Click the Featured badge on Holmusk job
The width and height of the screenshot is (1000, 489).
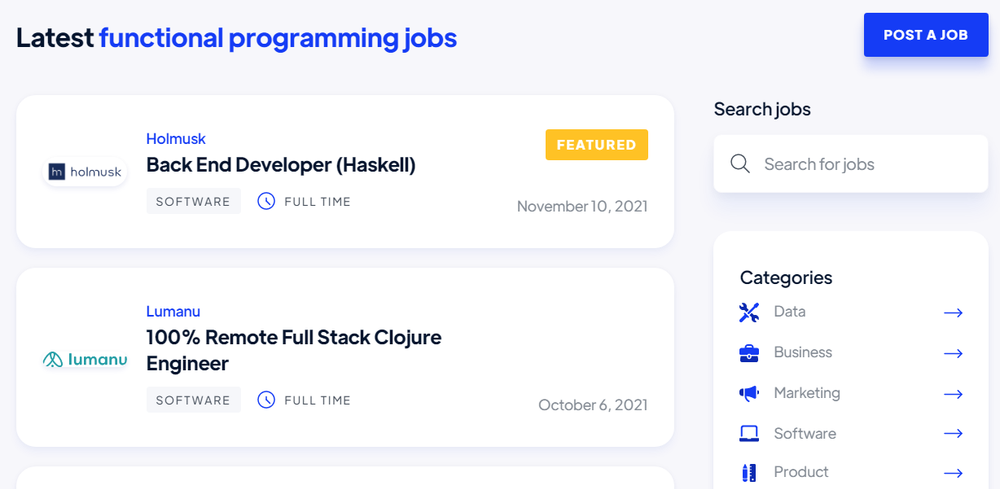[596, 145]
